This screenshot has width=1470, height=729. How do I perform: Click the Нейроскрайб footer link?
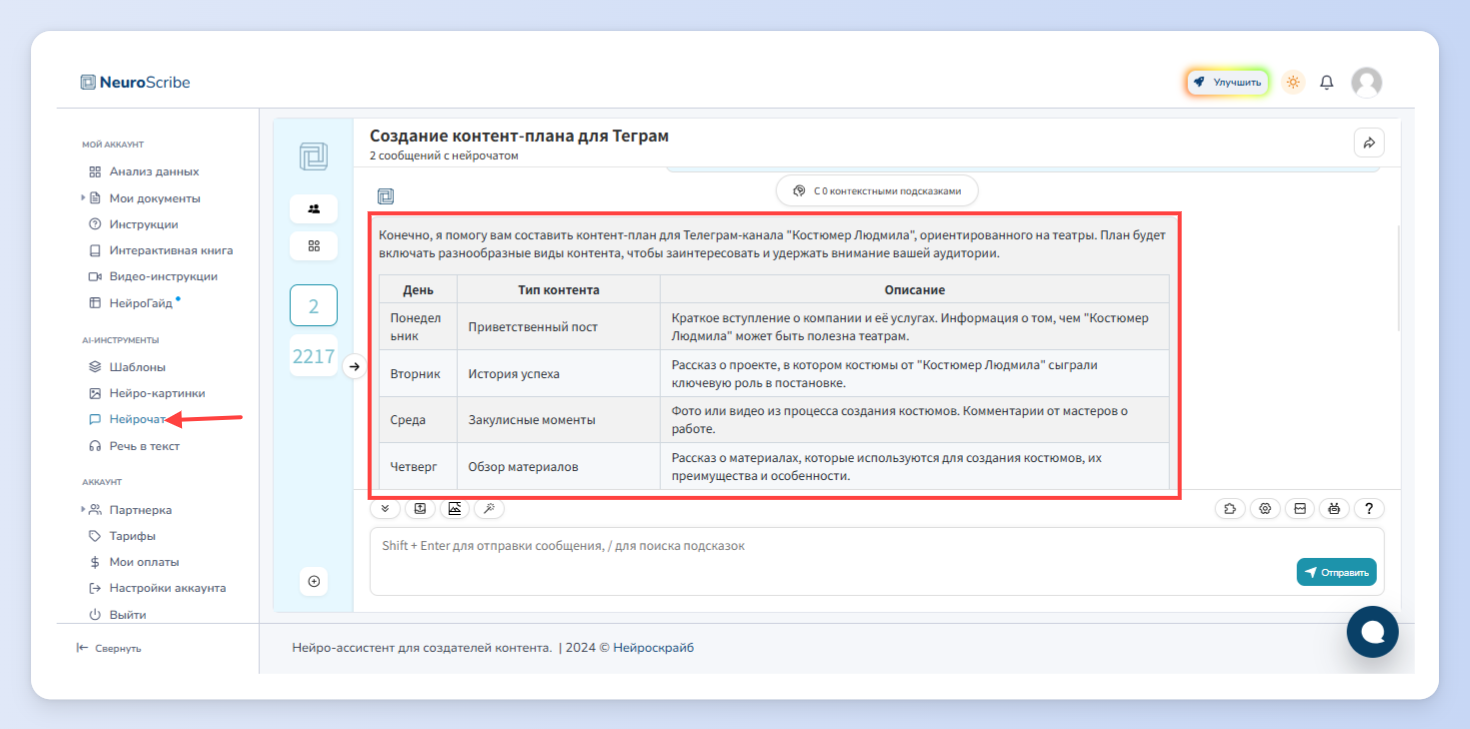pos(653,648)
